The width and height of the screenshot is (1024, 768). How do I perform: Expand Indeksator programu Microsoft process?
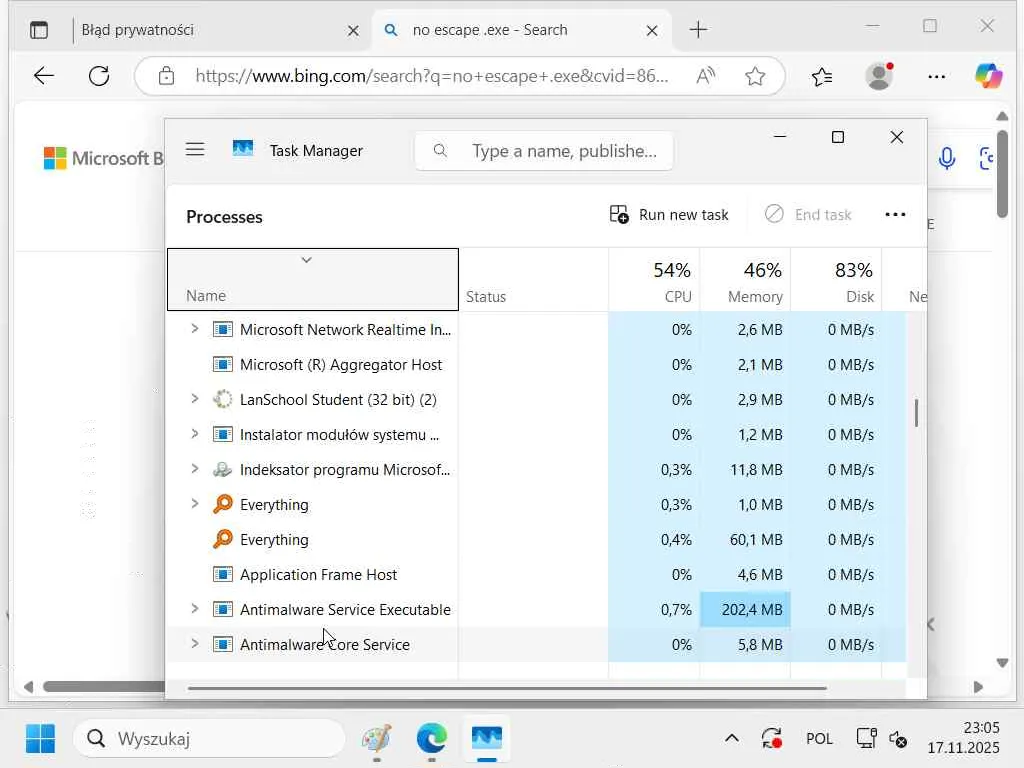tap(194, 468)
